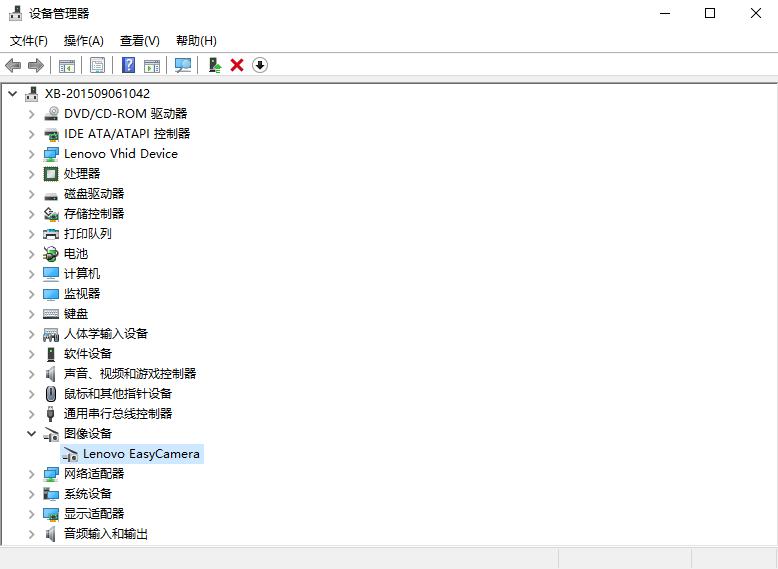778x569 pixels.
Task: Click the 声音、视频和游戏控制器 speaker icon
Action: click(50, 374)
